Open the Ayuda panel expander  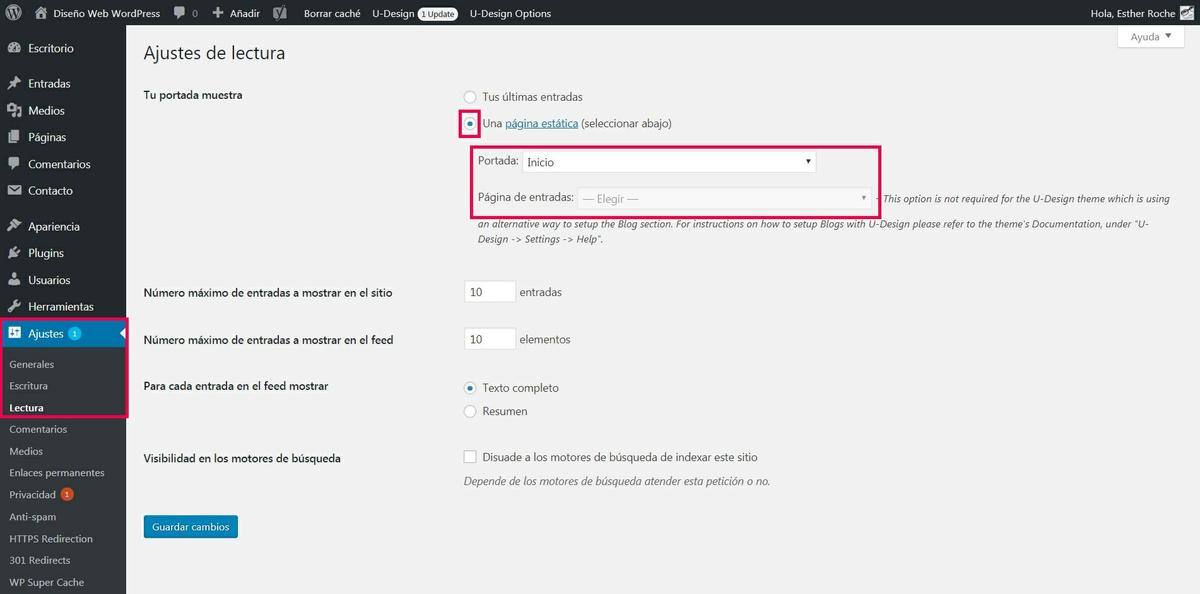1149,36
